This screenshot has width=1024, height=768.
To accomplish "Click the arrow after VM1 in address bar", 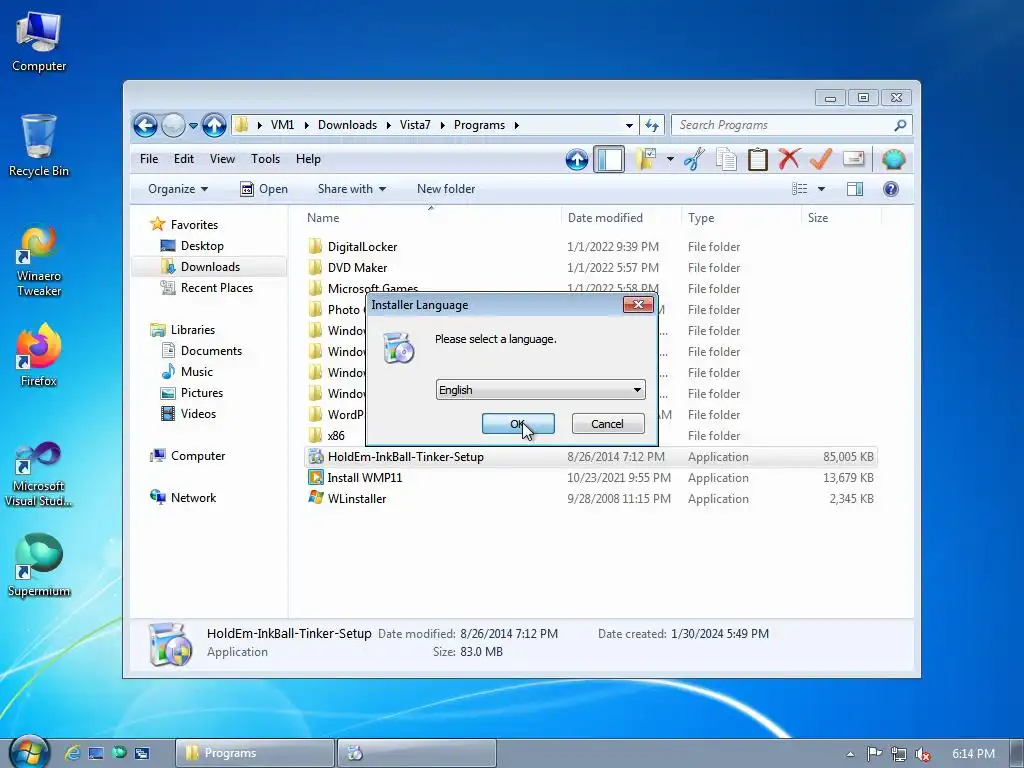I will coord(306,125).
